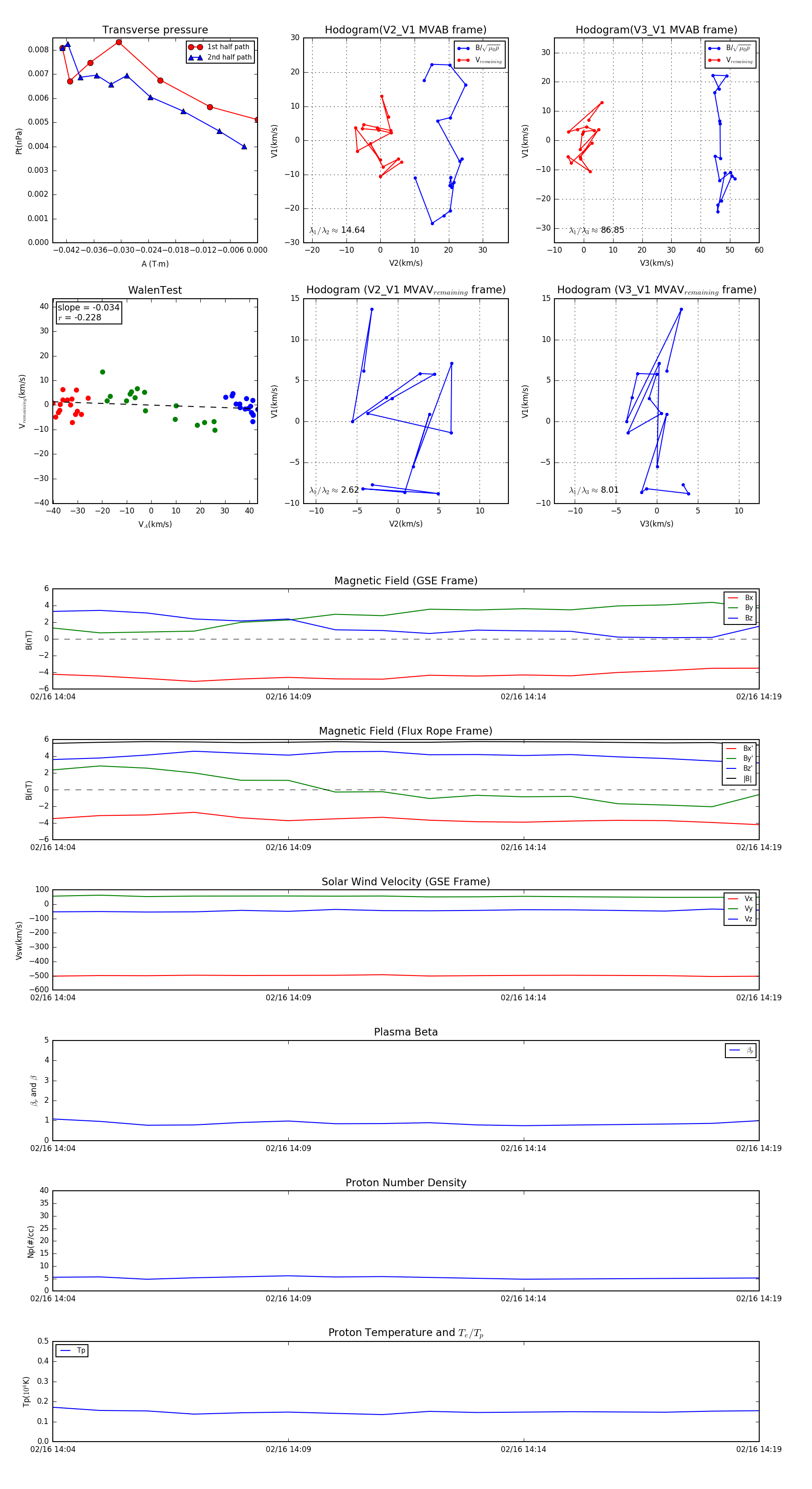This screenshot has height=1489, width=812.
Task: Select the "Bz'" legend entry in Flux Rope plot
Action: [x=739, y=768]
